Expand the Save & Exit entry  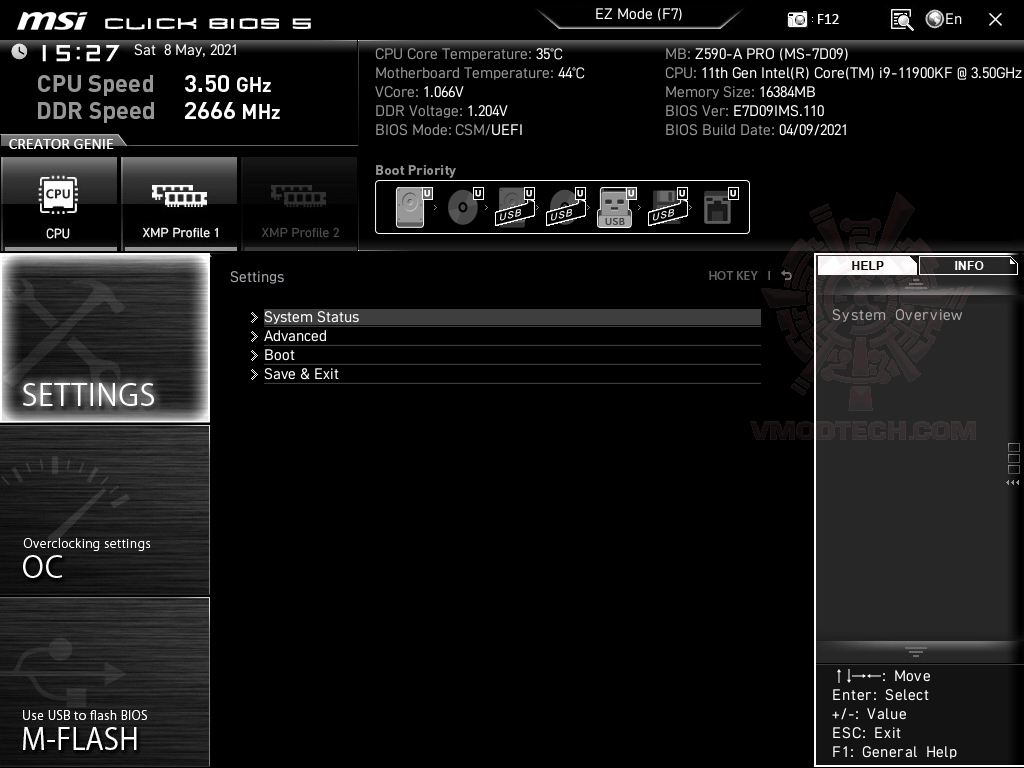301,374
